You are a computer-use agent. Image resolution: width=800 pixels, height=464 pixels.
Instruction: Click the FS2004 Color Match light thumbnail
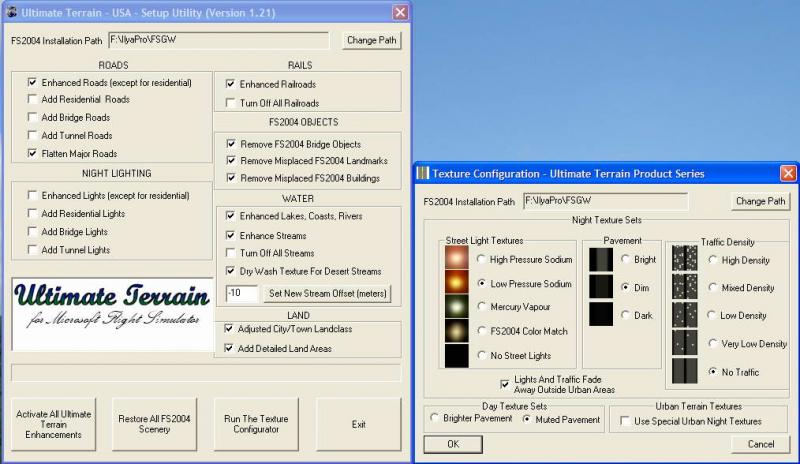point(457,330)
